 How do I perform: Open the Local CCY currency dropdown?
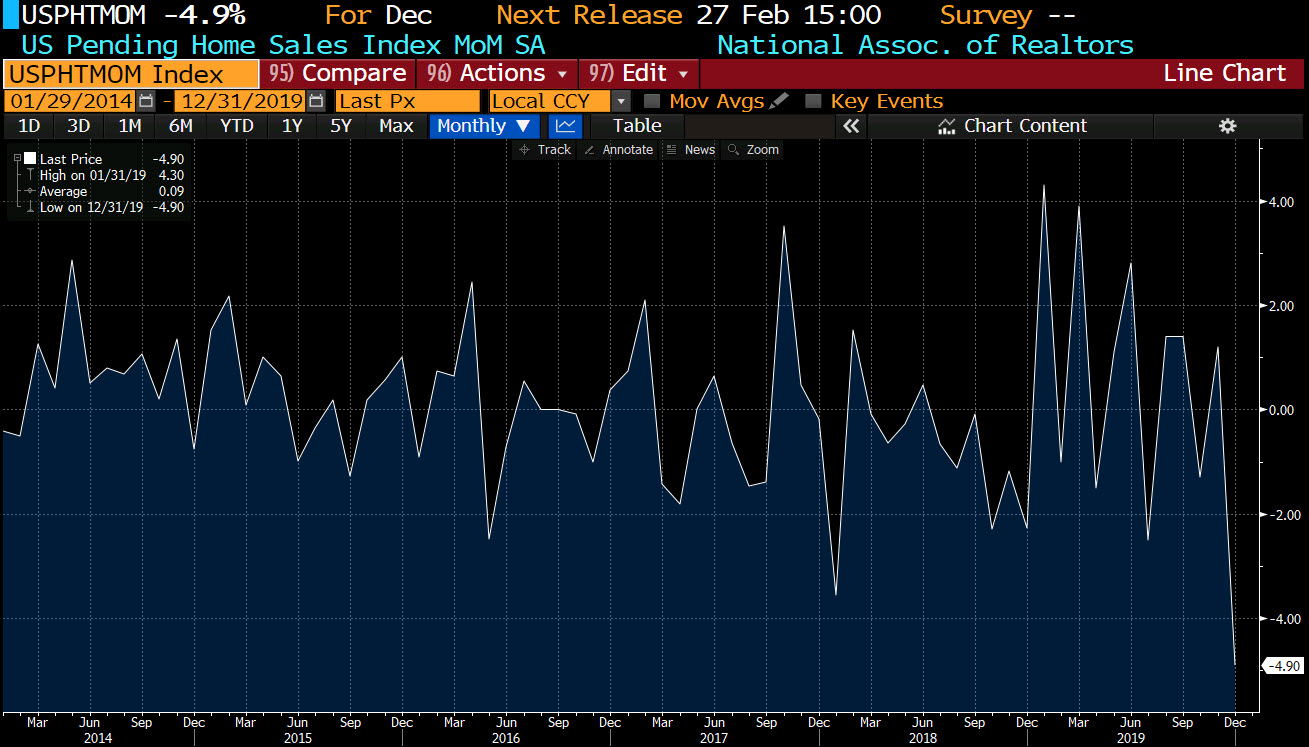coord(620,101)
